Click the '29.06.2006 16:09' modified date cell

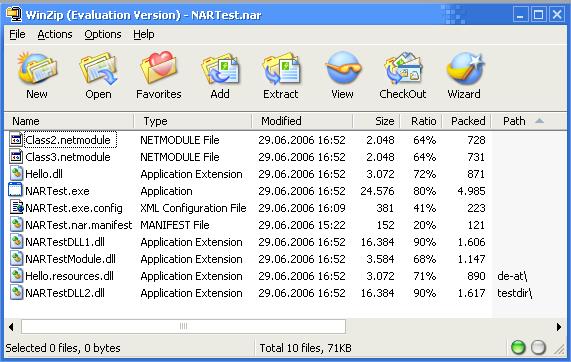[x=302, y=208]
